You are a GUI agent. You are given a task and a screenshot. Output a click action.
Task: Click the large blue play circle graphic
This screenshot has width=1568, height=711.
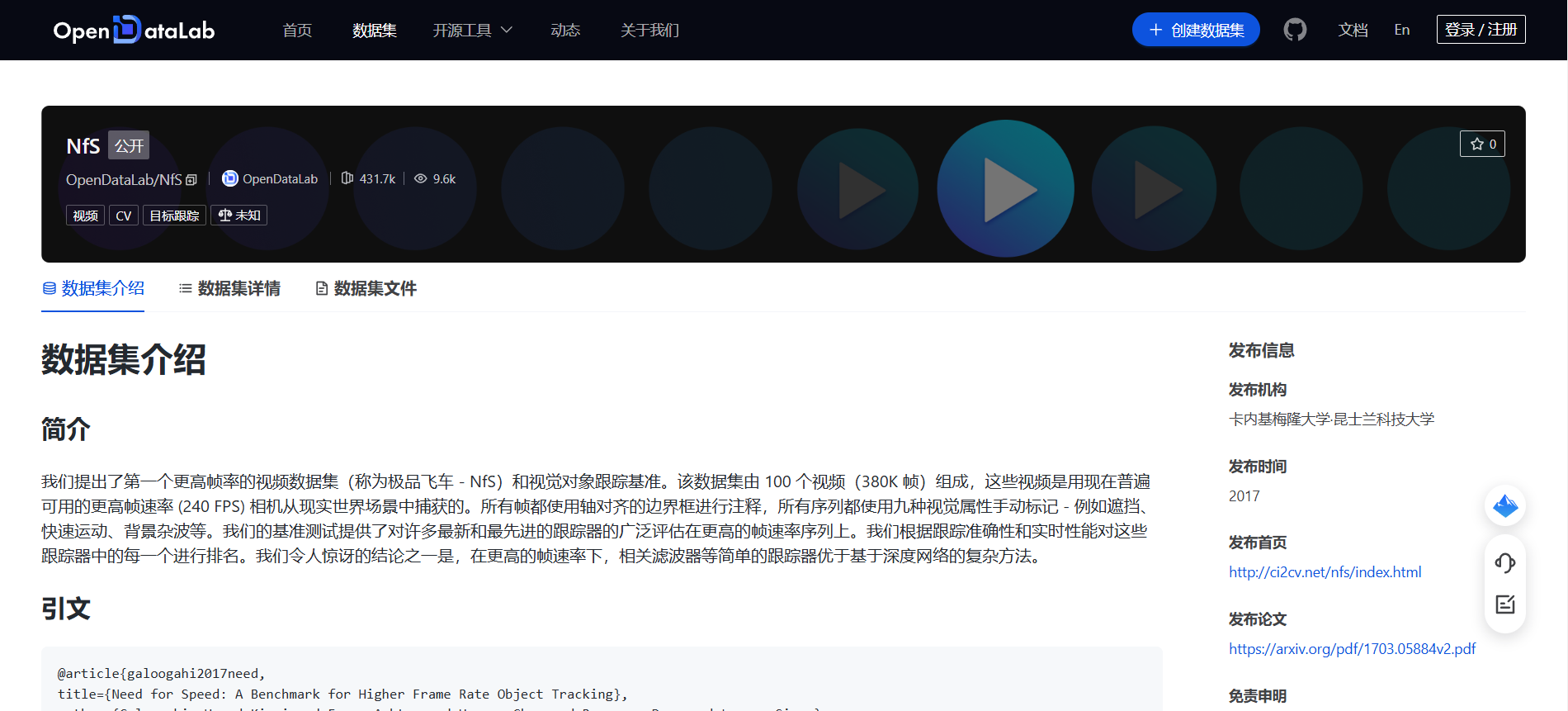(x=1005, y=189)
